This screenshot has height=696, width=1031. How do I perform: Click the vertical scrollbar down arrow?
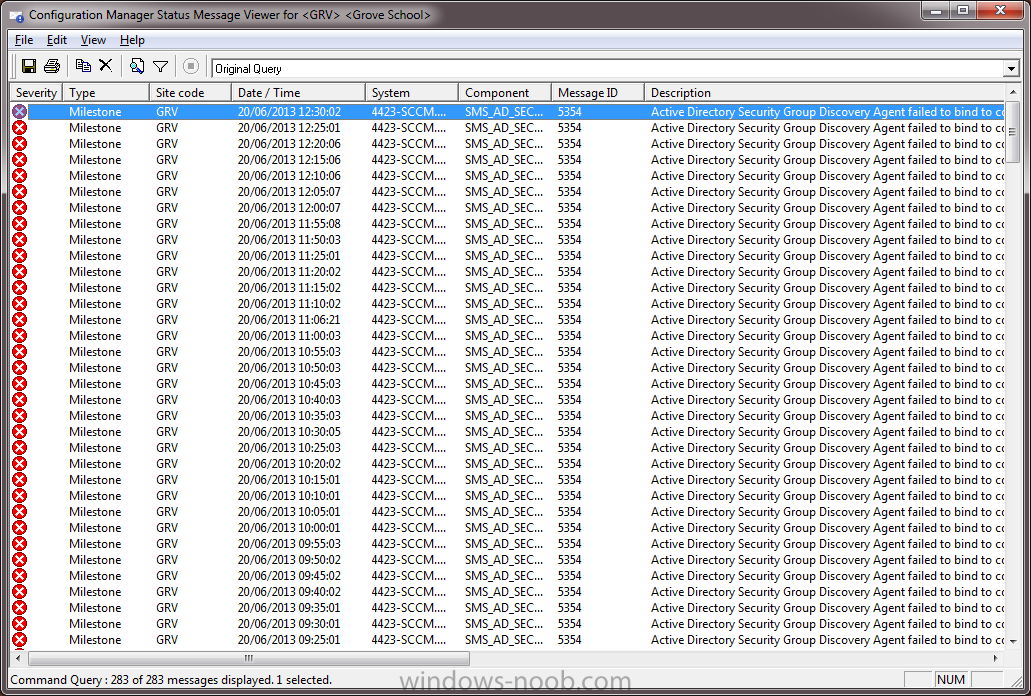(1013, 641)
